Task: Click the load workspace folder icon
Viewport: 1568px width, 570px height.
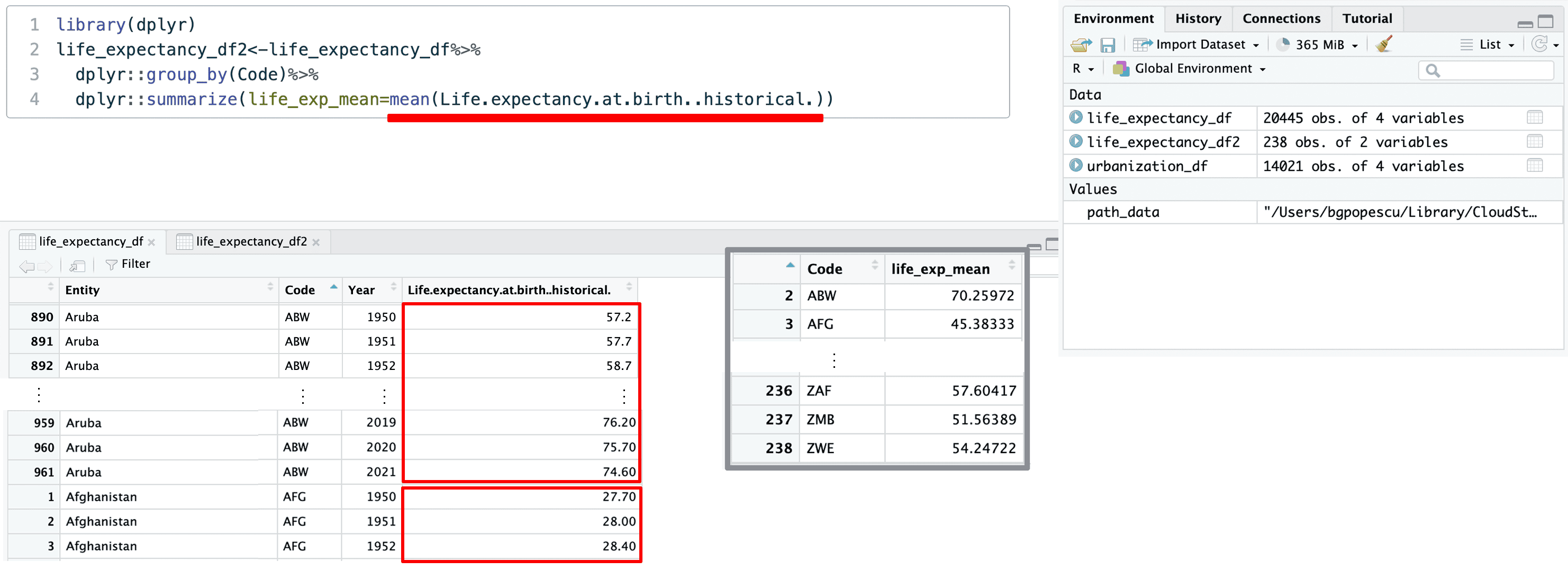Action: point(1081,45)
